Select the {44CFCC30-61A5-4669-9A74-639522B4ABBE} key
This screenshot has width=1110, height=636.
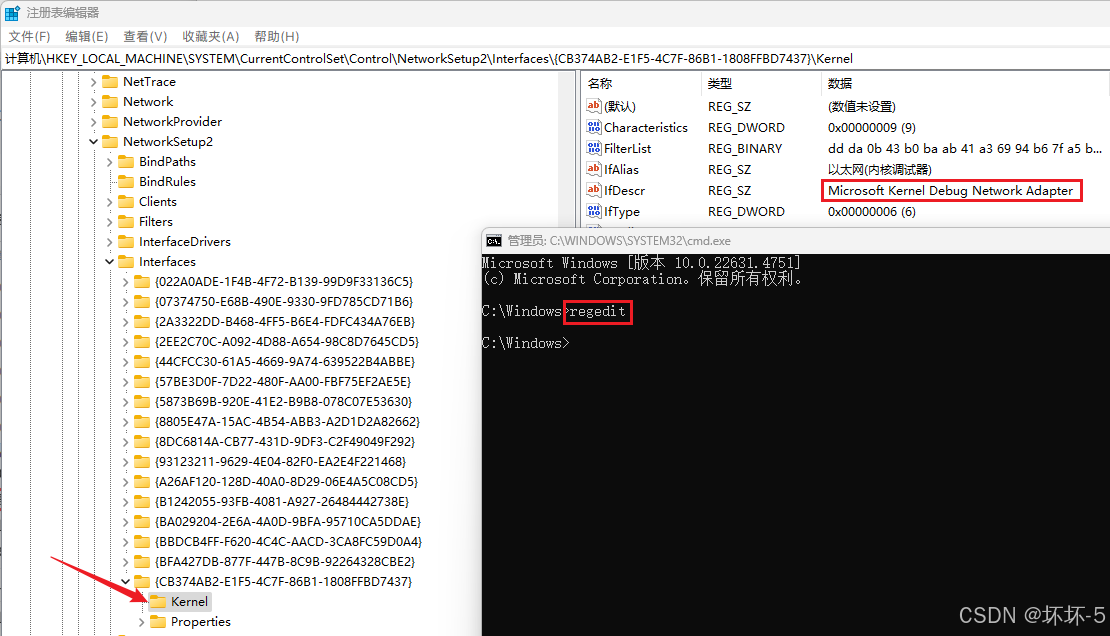pyautogui.click(x=285, y=361)
